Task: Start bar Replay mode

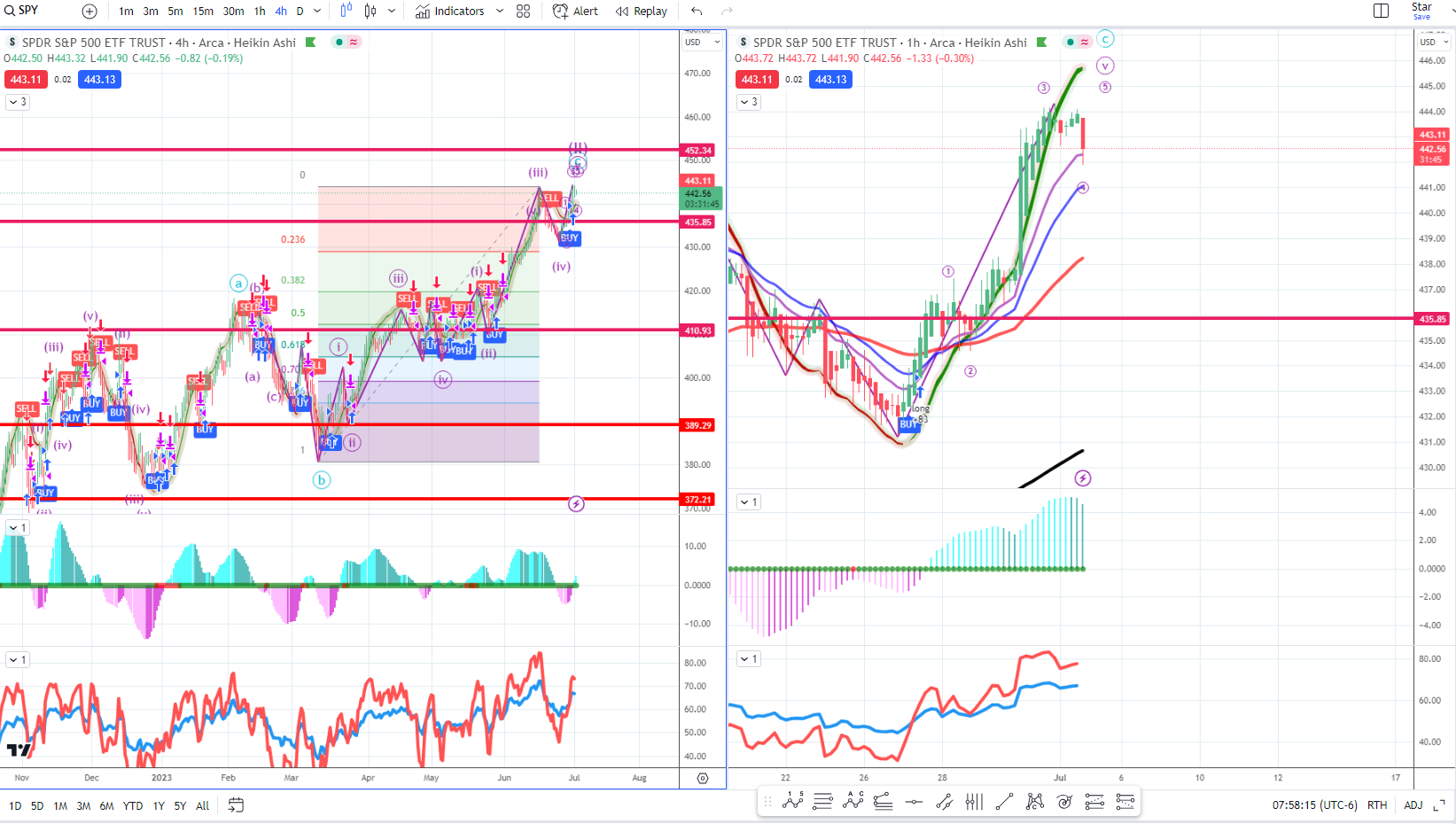Action: click(x=642, y=12)
